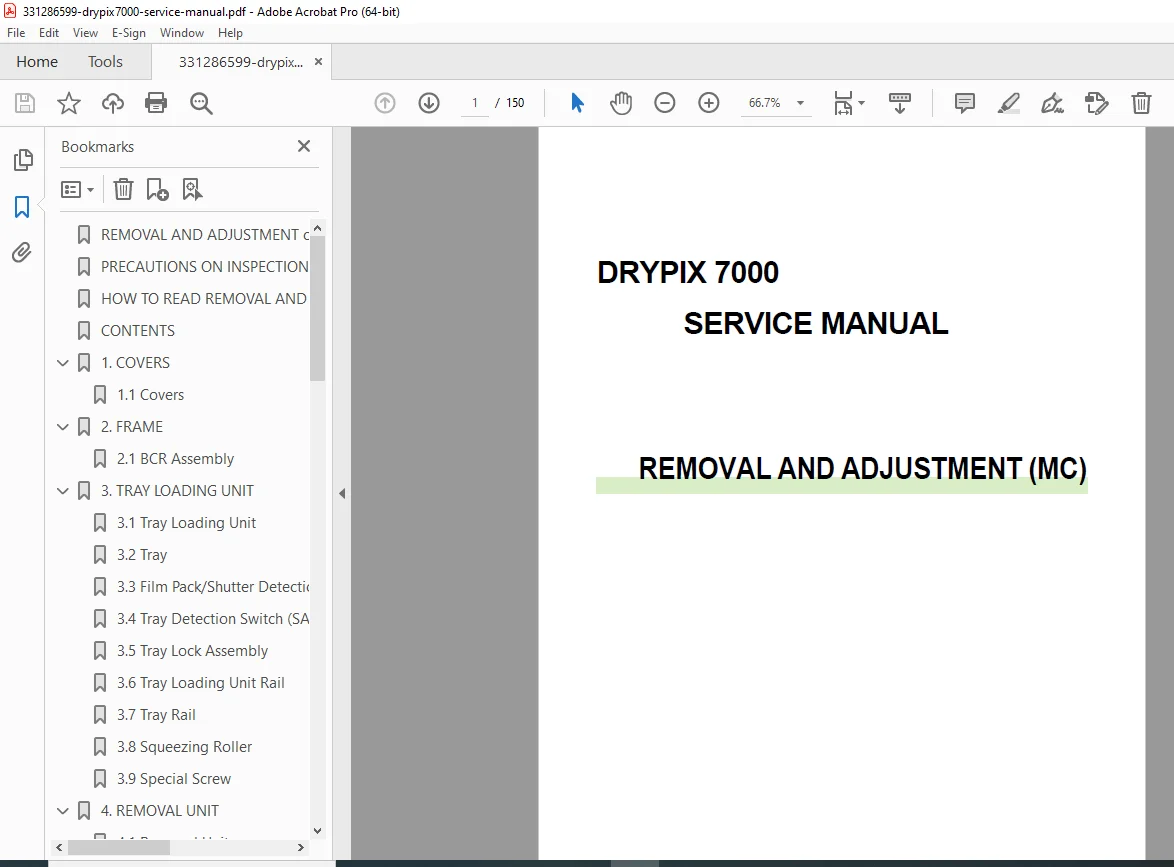Screen dimensions: 1174x867
Task: Switch to the Tools tab
Action: tap(105, 61)
